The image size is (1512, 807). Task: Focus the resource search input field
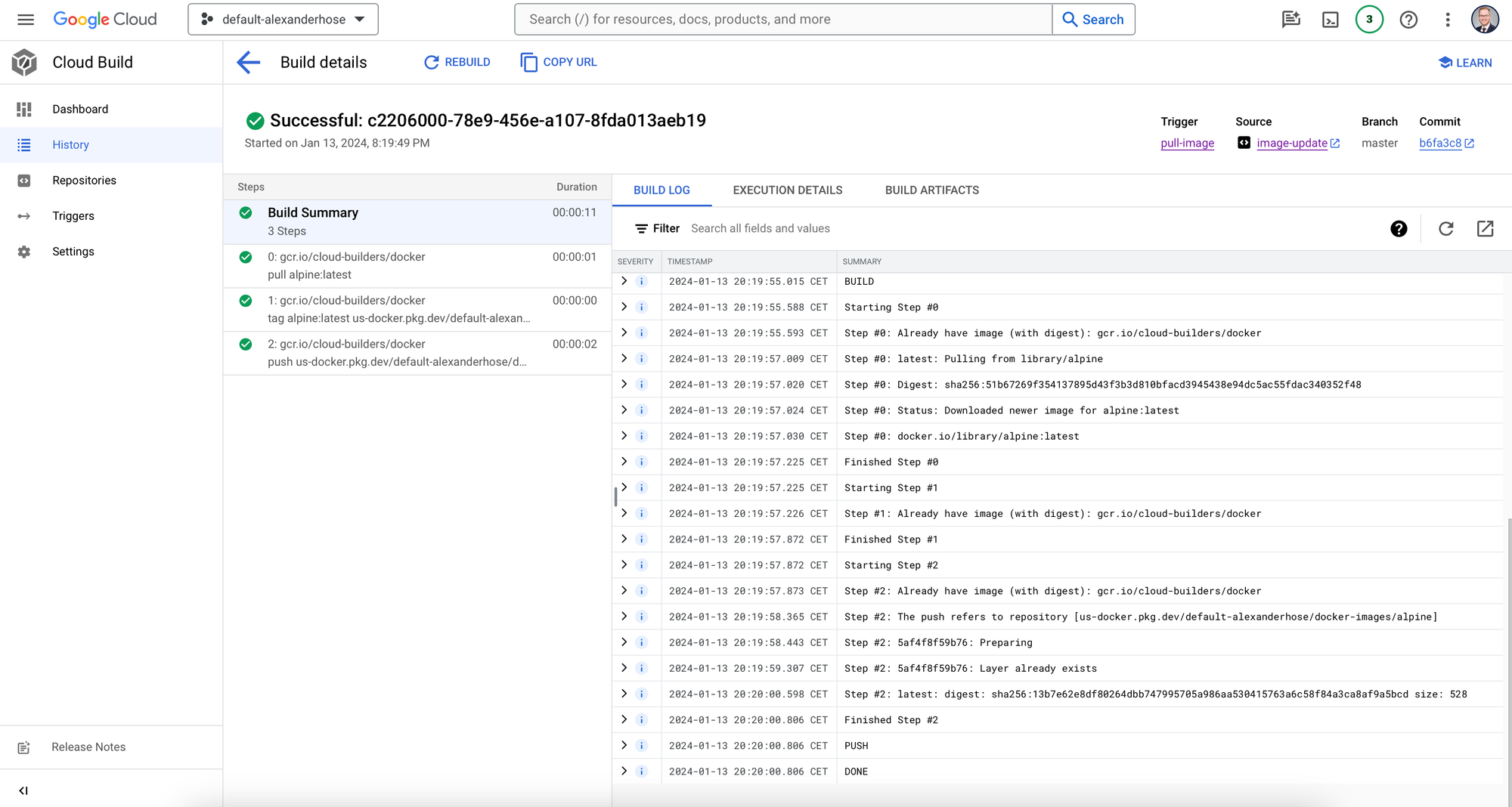783,20
